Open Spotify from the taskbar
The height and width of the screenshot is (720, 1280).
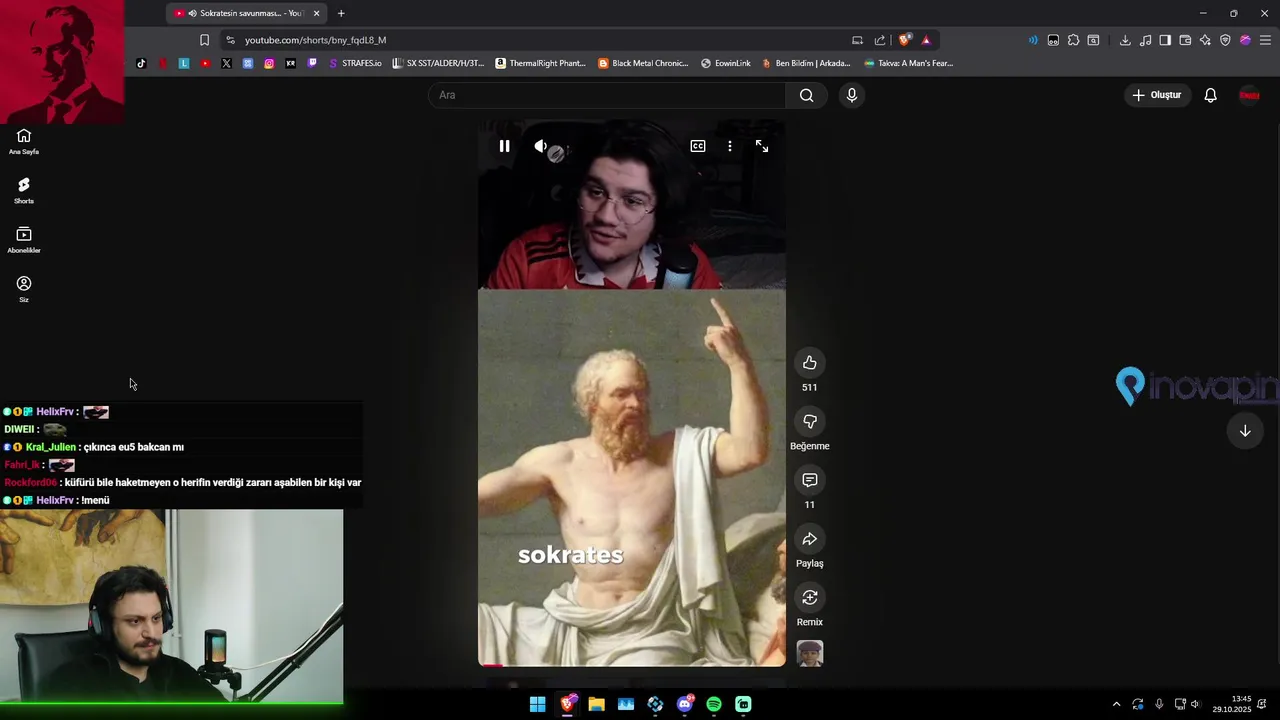pos(714,704)
